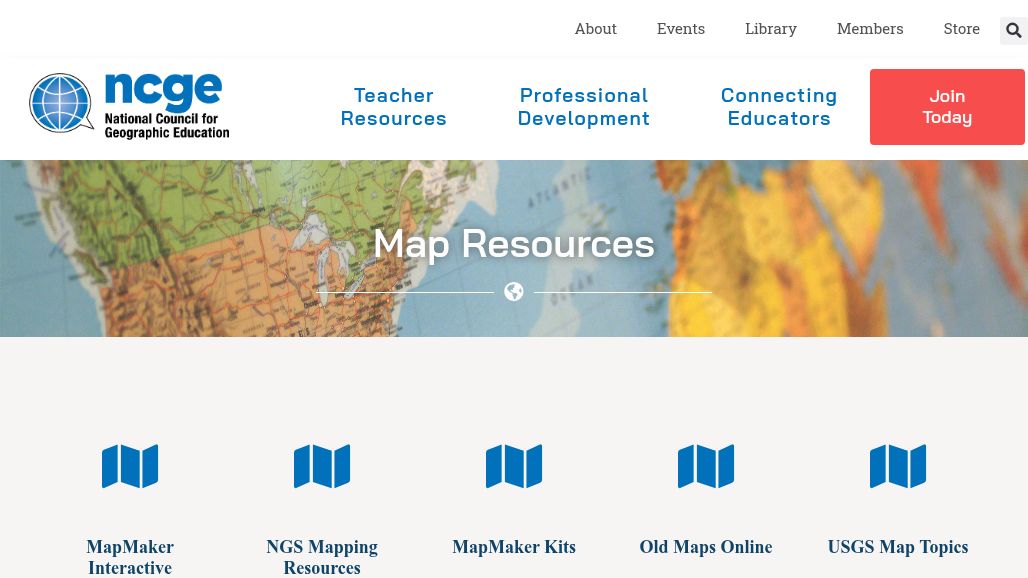Click the Join Today button

947,107
